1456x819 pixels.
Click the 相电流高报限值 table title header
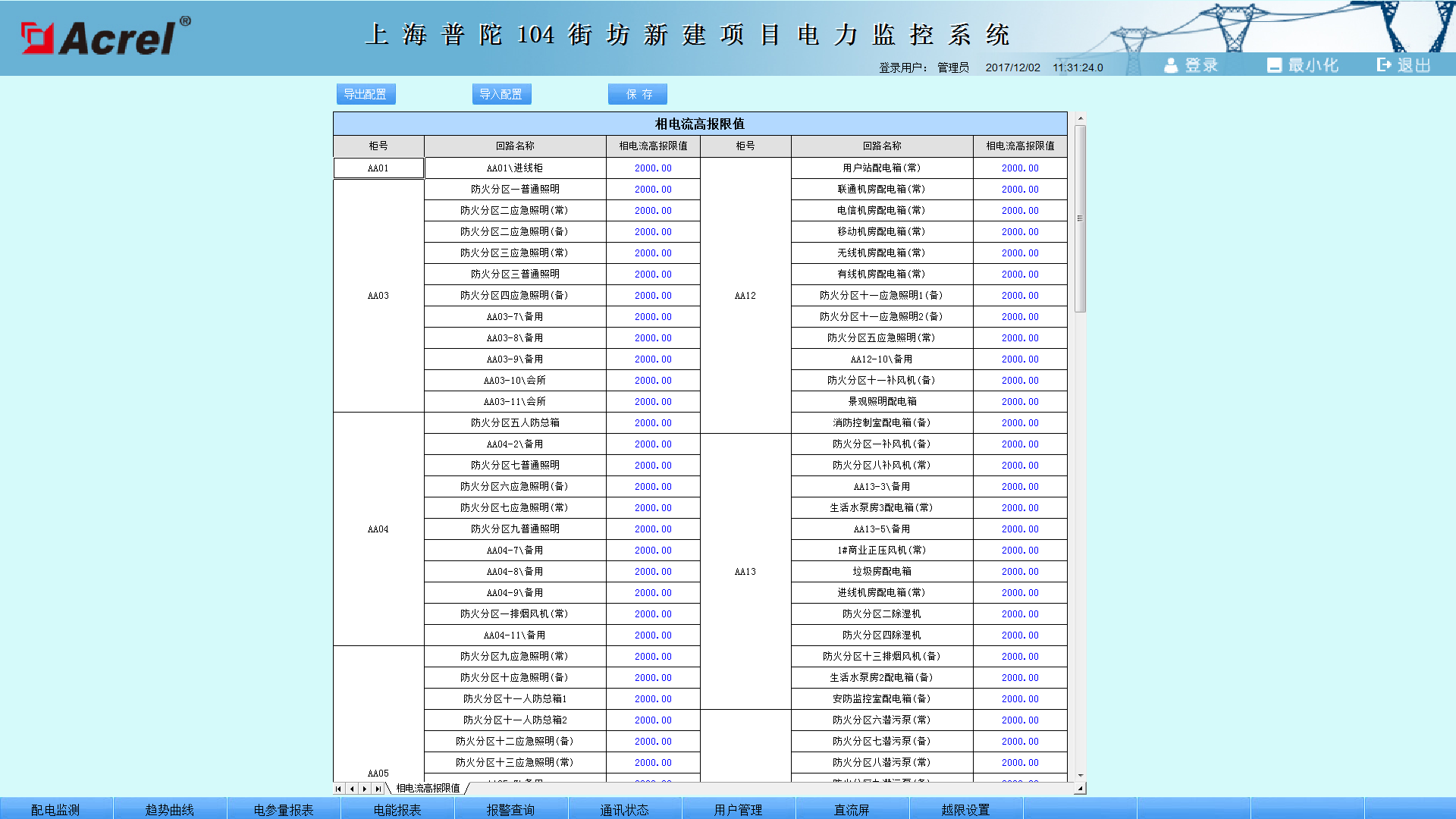[x=700, y=124]
